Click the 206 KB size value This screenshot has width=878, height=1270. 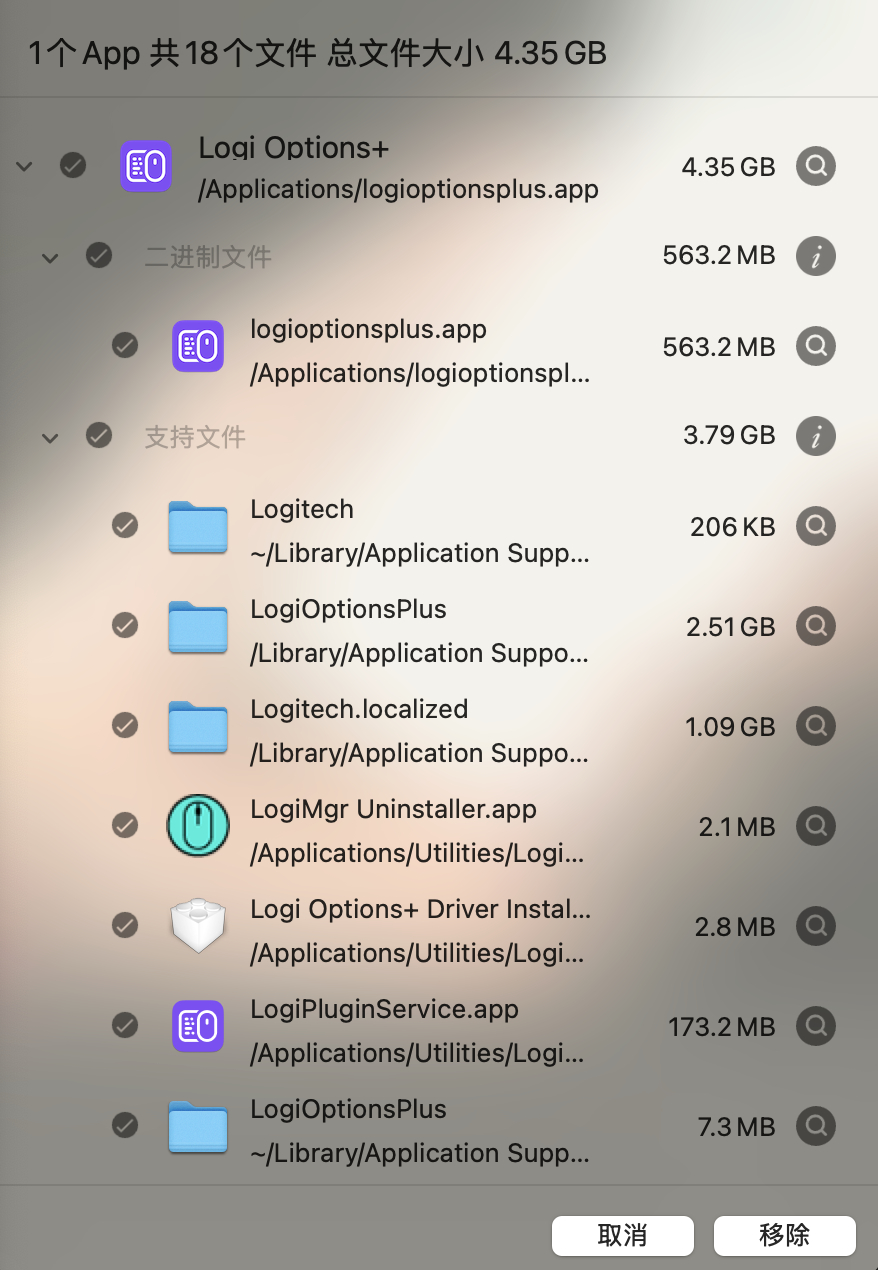click(x=733, y=527)
